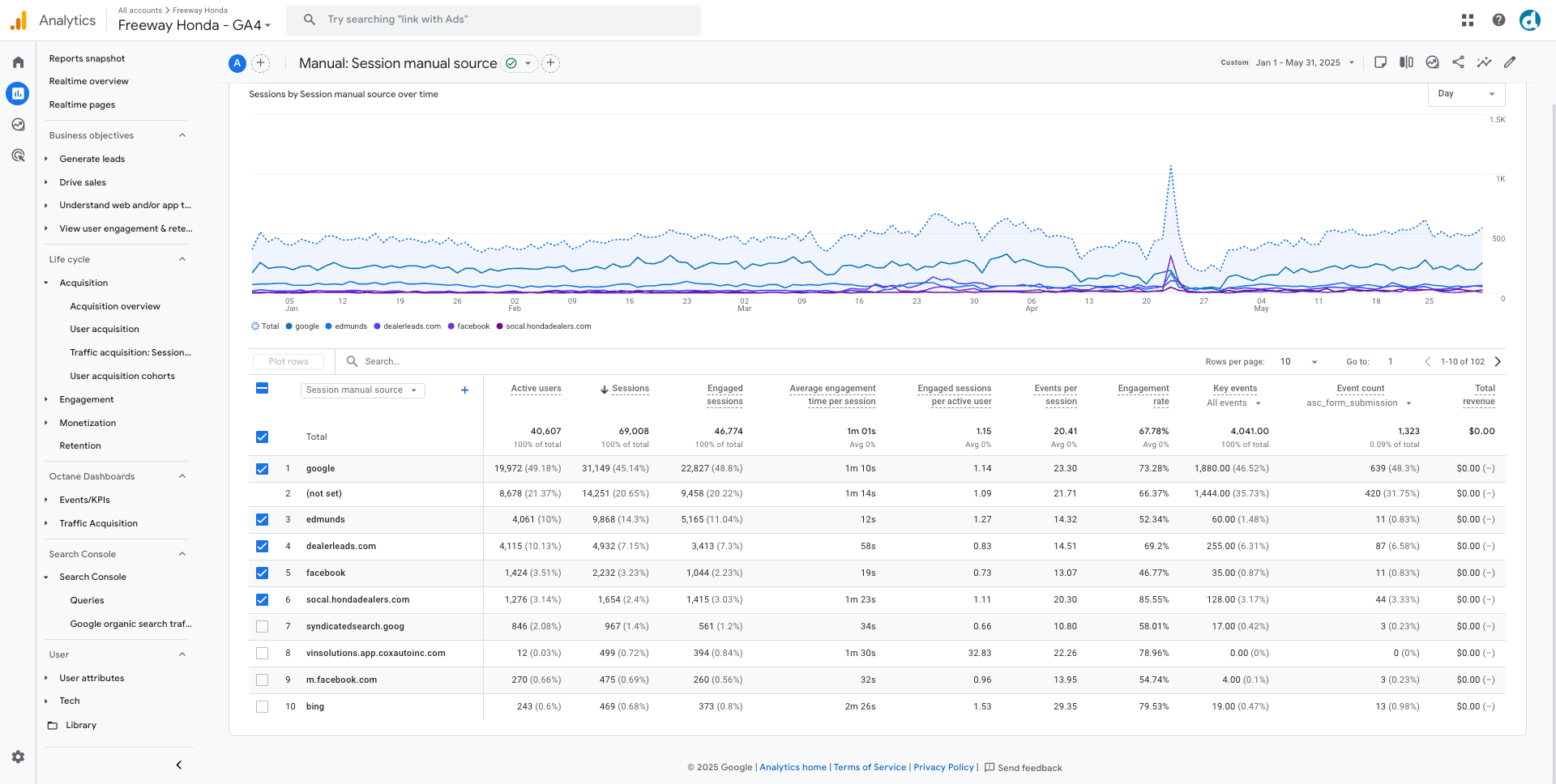
Task: Open the Home icon in left rail
Action: (18, 62)
